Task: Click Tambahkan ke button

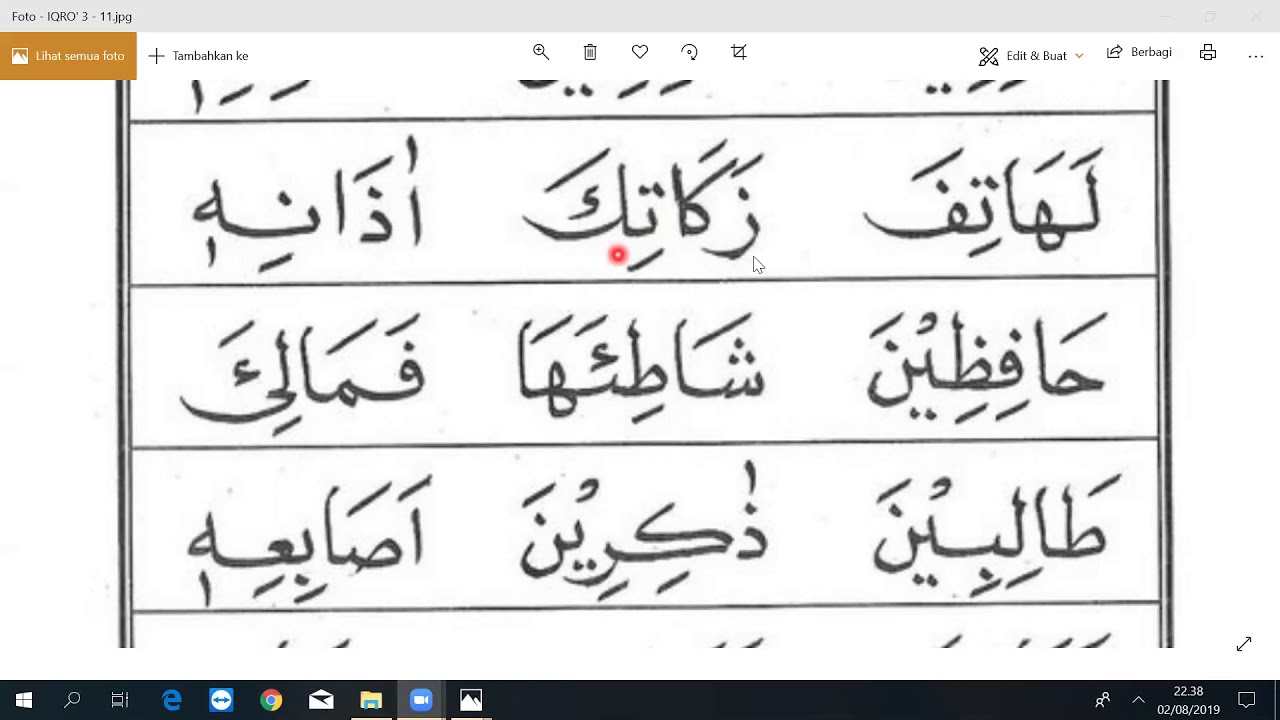Action: [x=198, y=56]
